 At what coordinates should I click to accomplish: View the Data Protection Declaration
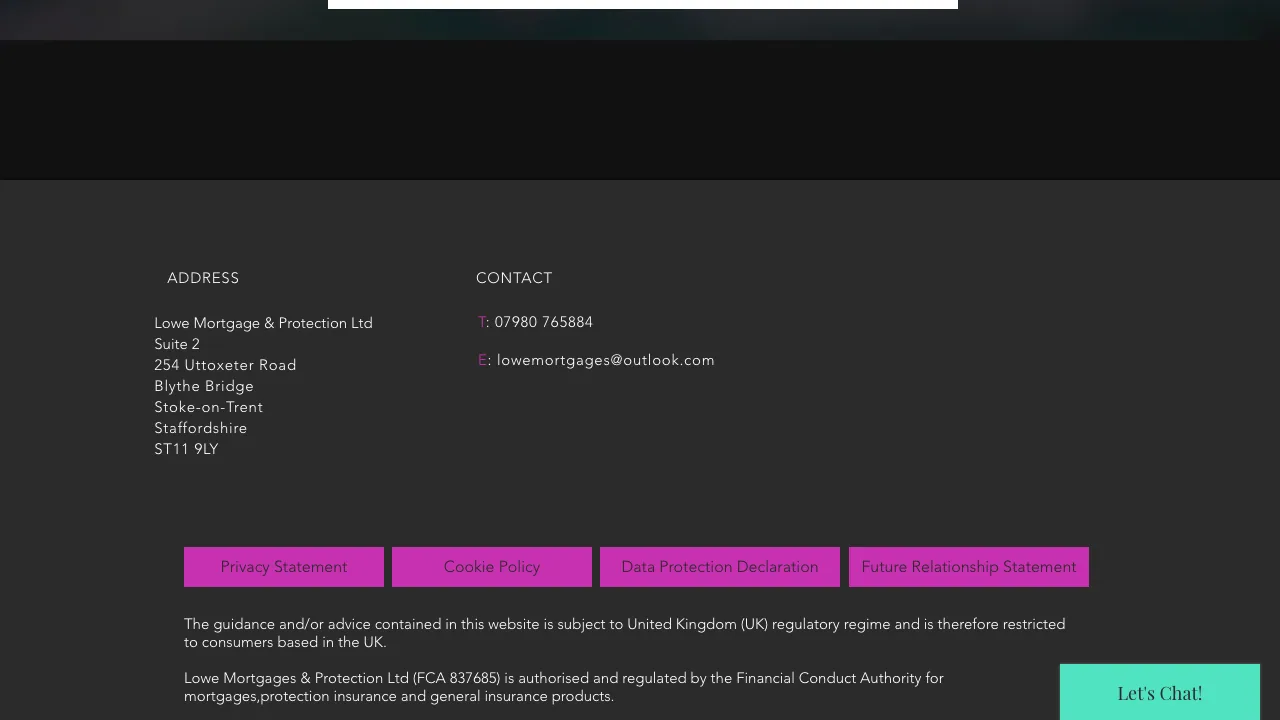click(719, 567)
